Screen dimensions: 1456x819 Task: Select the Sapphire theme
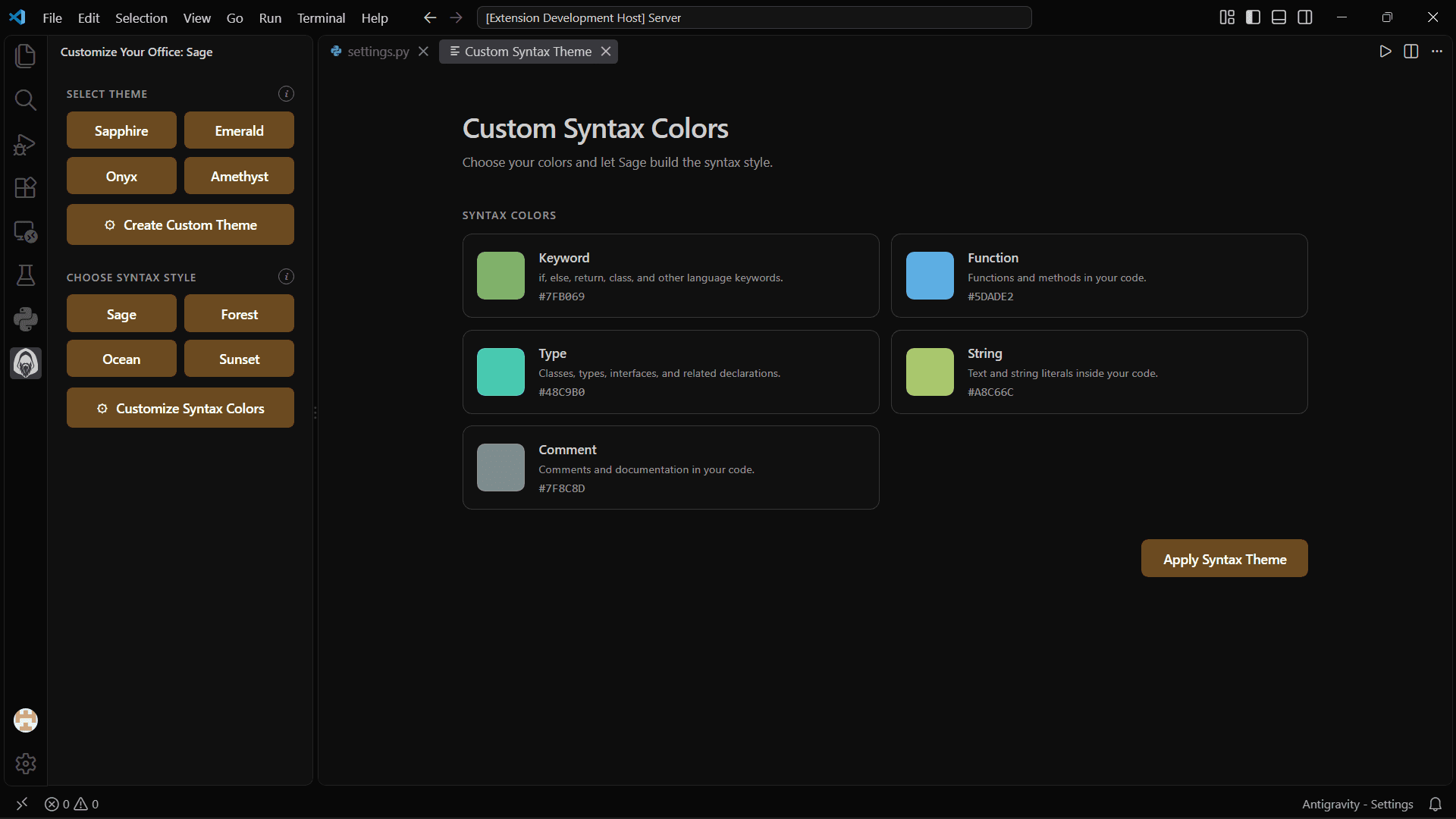coord(121,130)
